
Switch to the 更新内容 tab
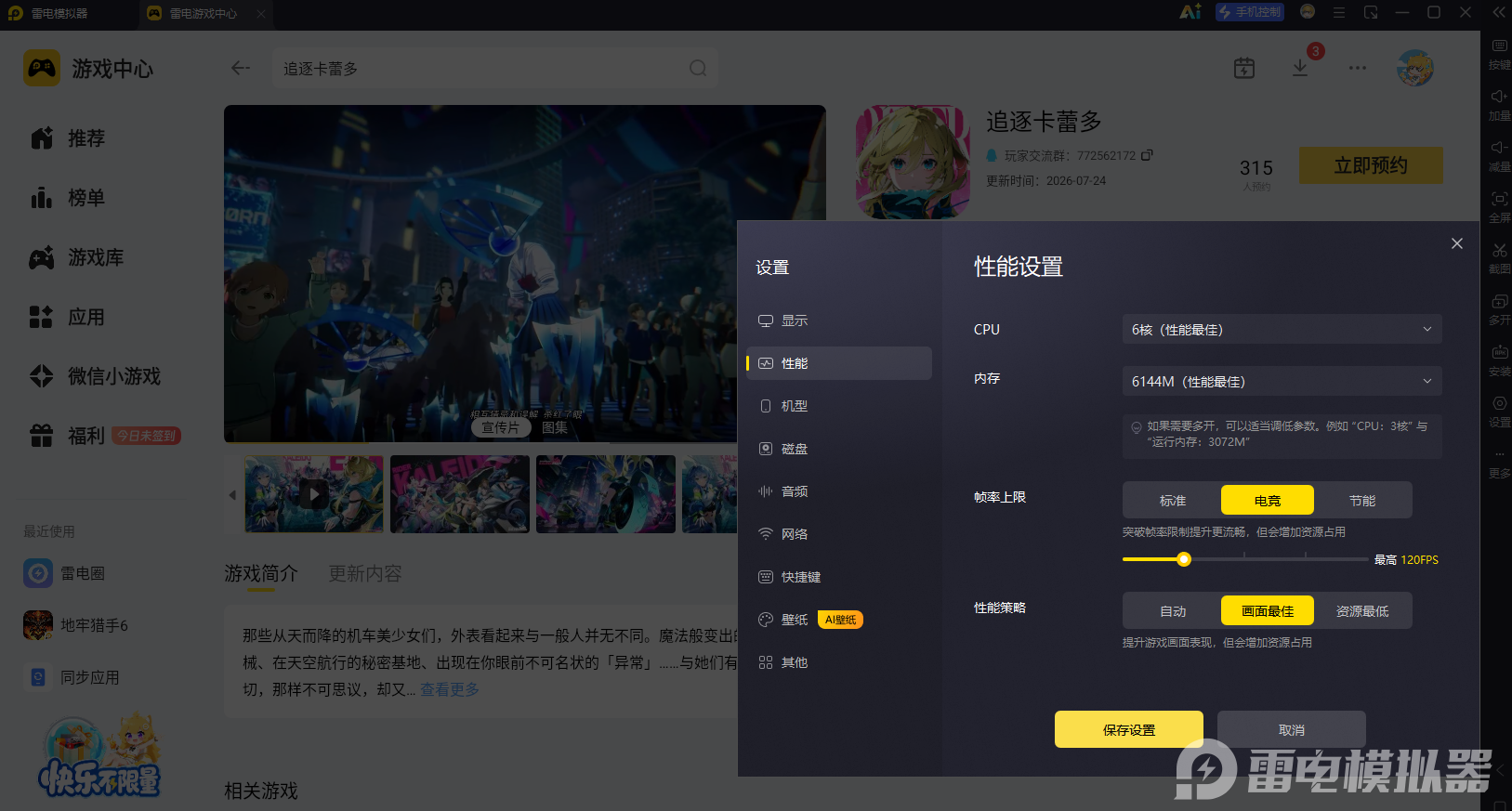pos(365,573)
